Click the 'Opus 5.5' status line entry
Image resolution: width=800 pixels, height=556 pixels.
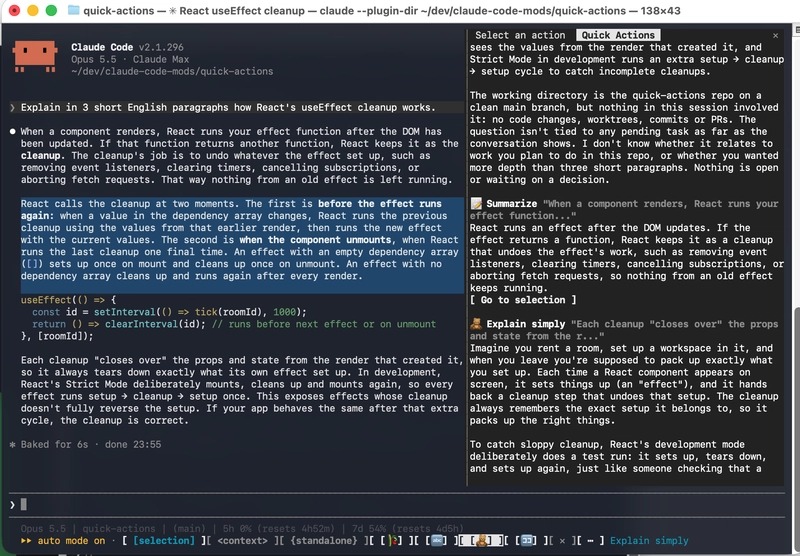(43, 528)
